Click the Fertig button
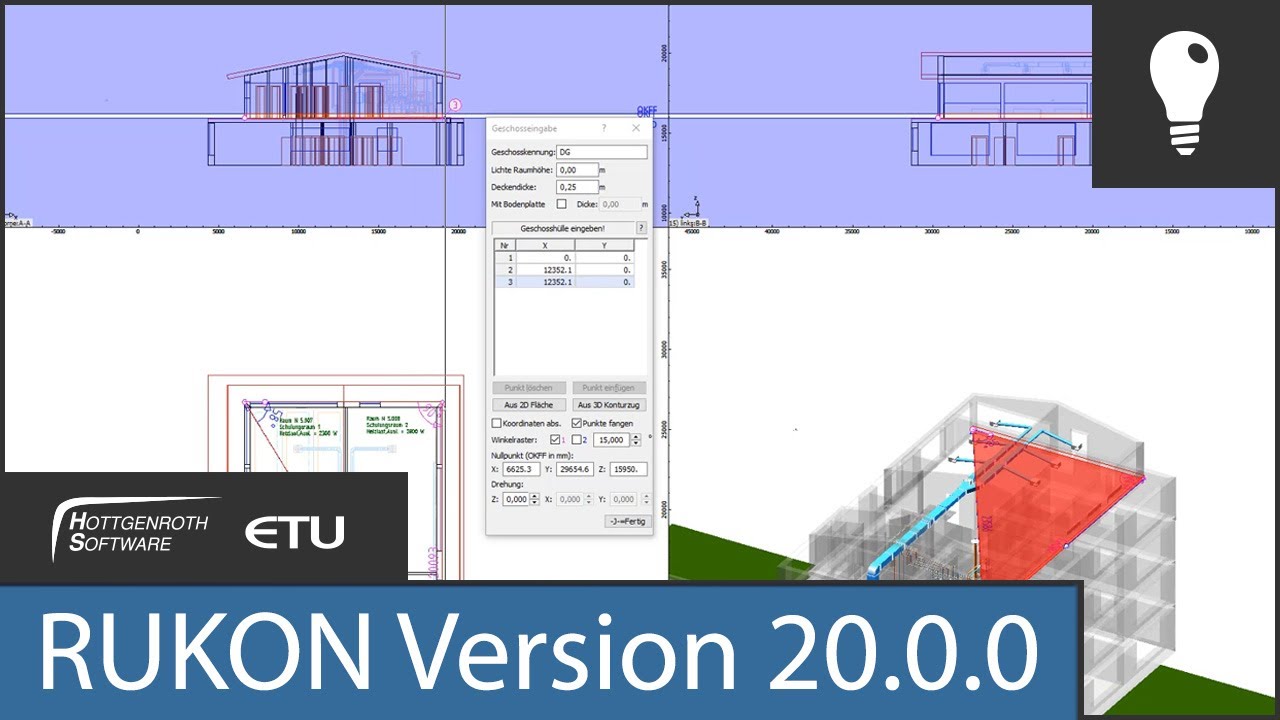Viewport: 1280px width, 720px height. [627, 521]
